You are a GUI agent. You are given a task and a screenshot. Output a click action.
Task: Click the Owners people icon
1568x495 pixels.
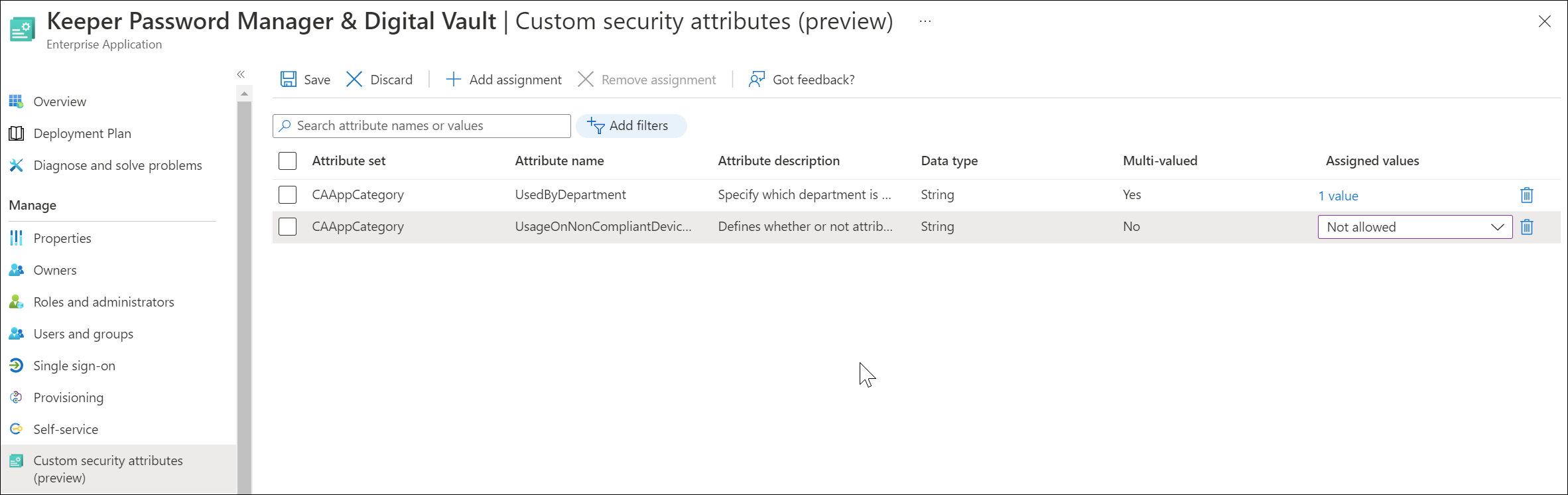[x=17, y=270]
